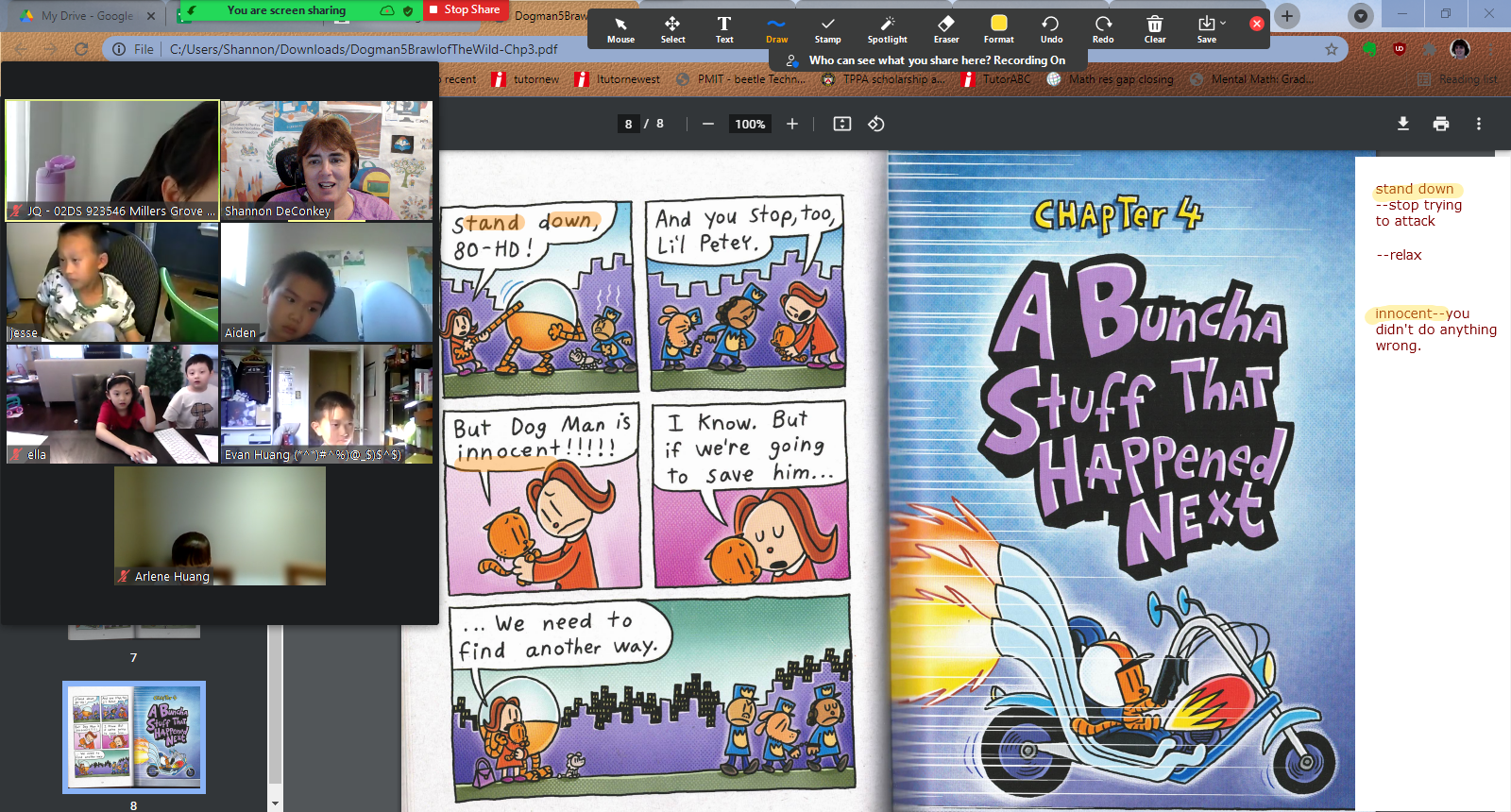This screenshot has height=812, width=1511.
Task: Open 'Who can see what you share here' notice
Action: pos(928,60)
